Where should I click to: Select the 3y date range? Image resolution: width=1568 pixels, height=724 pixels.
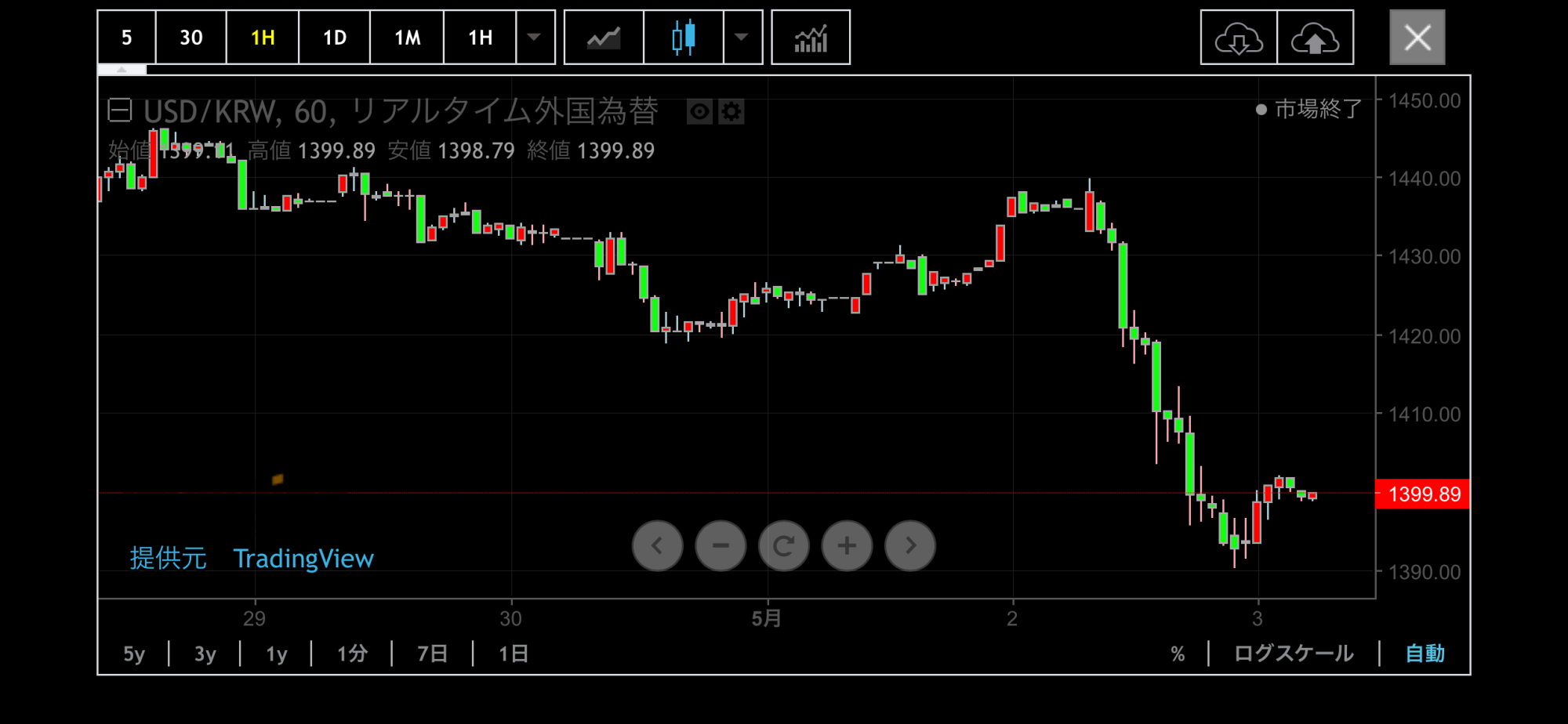pos(205,653)
